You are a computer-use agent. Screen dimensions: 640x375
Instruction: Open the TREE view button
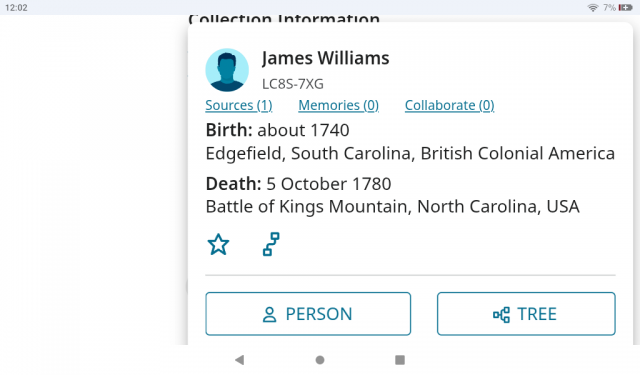pyautogui.click(x=526, y=314)
